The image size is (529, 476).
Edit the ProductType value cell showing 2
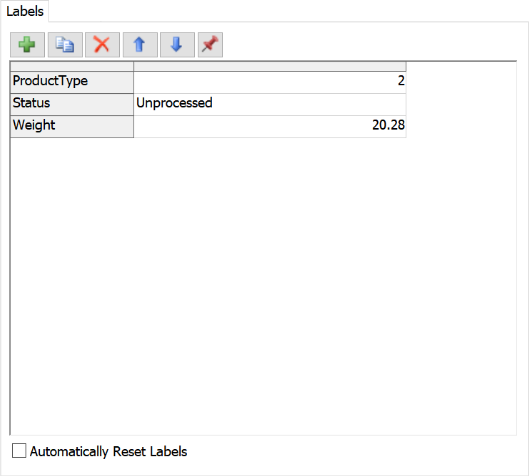270,82
